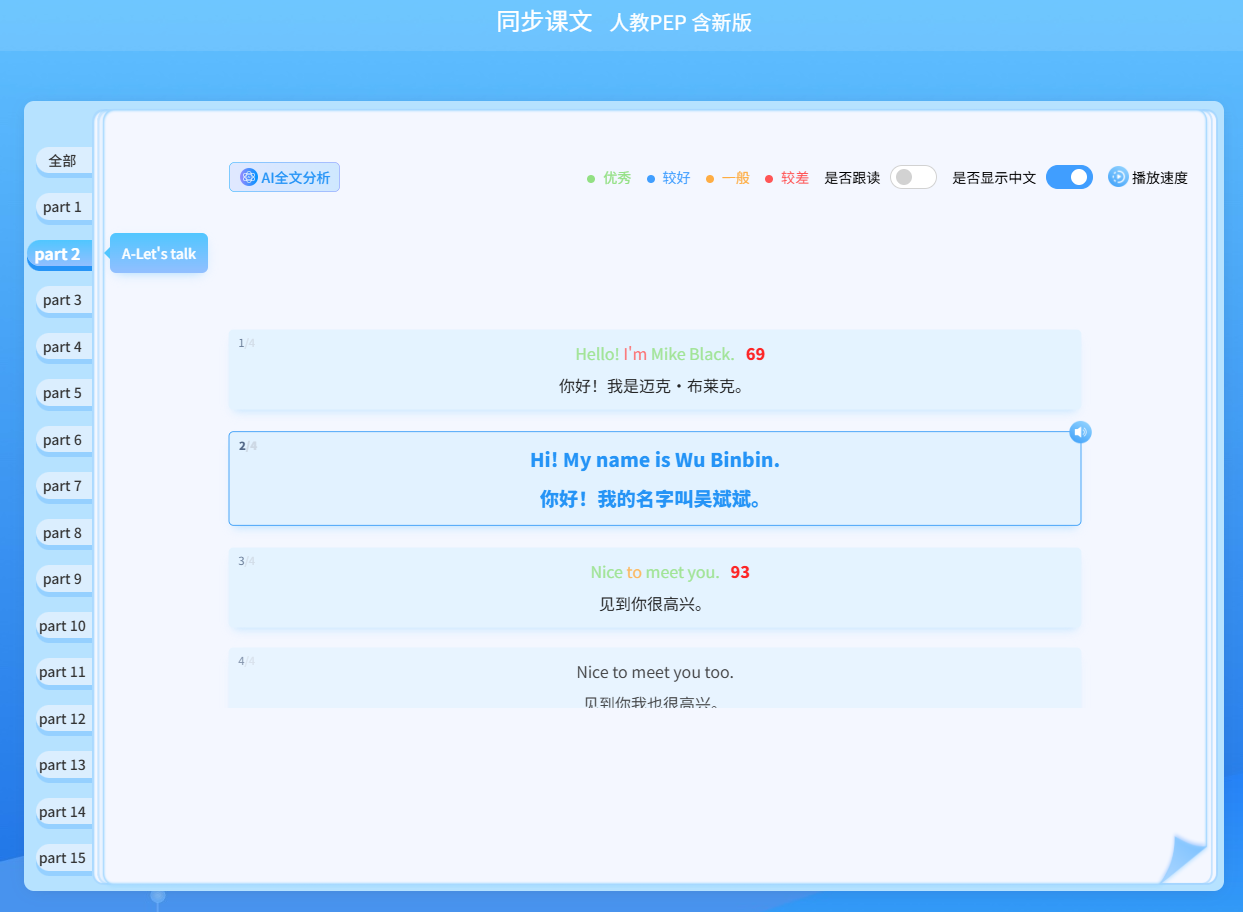Select sentence "Nice to meet you."
Screen dimensions: 1243x912
coord(655,572)
